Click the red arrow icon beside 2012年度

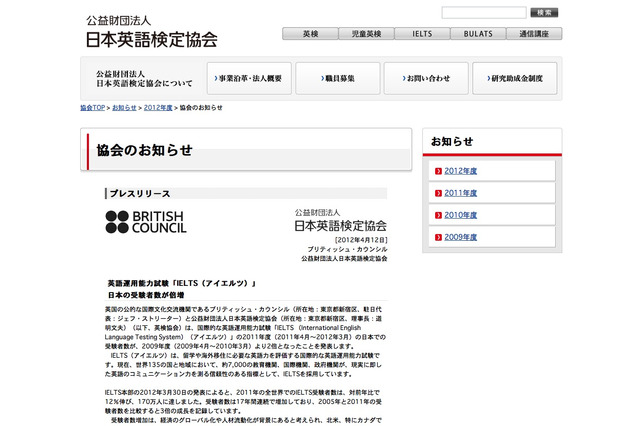coord(438,171)
